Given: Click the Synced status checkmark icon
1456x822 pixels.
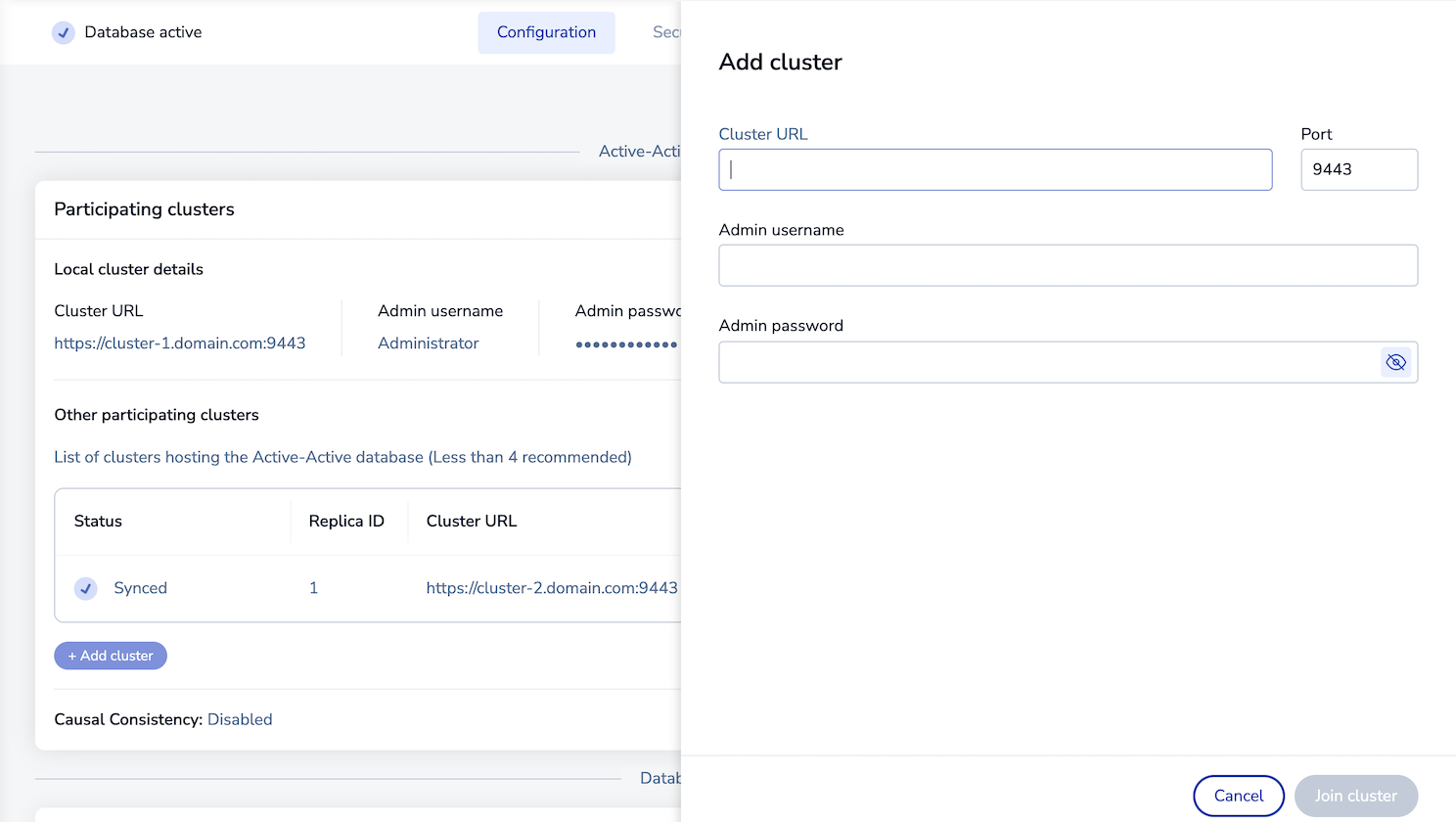Looking at the screenshot, I should point(86,588).
